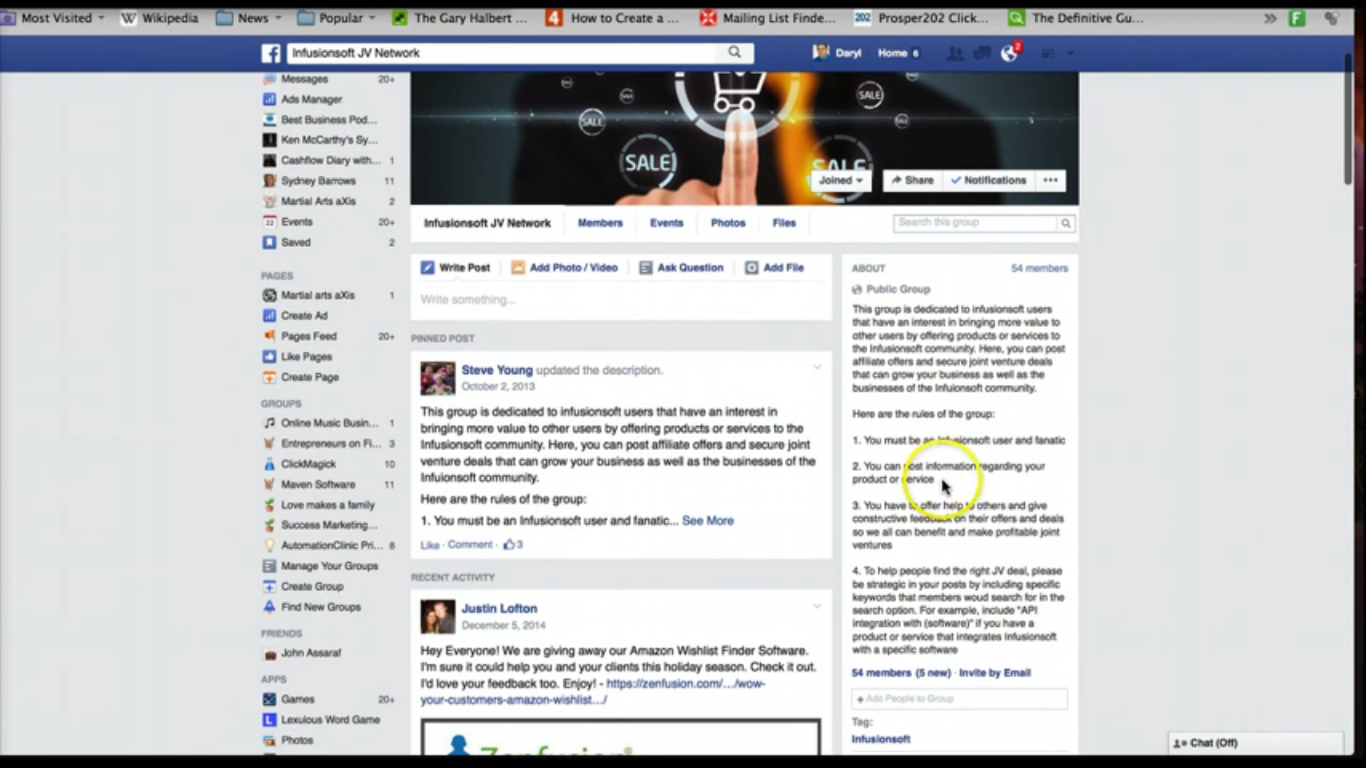Screen dimensions: 1366x768
Task: Click the Like Pages icon
Action: pyautogui.click(x=269, y=357)
